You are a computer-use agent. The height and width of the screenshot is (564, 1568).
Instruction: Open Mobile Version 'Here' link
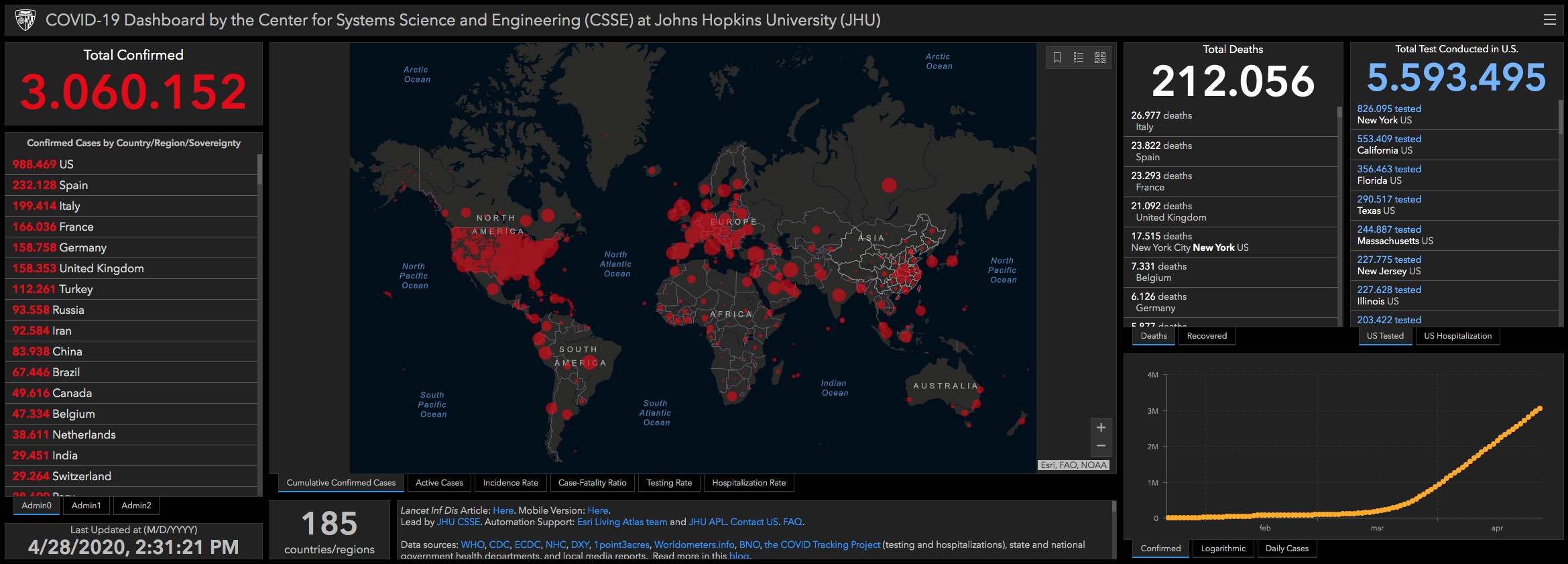pos(598,510)
